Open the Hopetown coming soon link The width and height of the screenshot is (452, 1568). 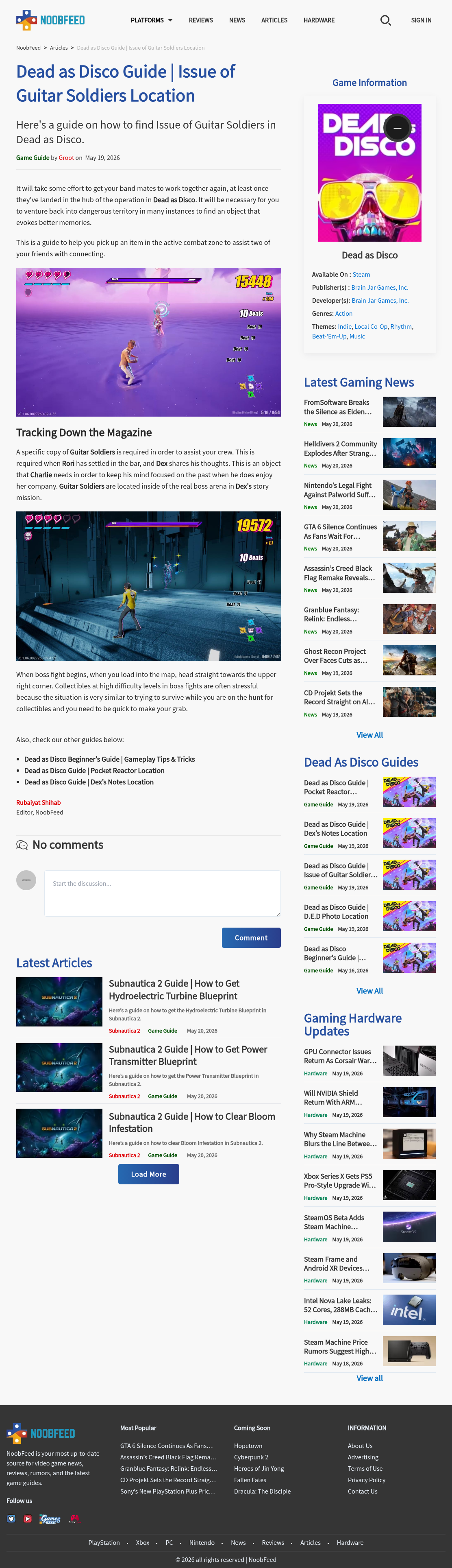[x=248, y=1446]
